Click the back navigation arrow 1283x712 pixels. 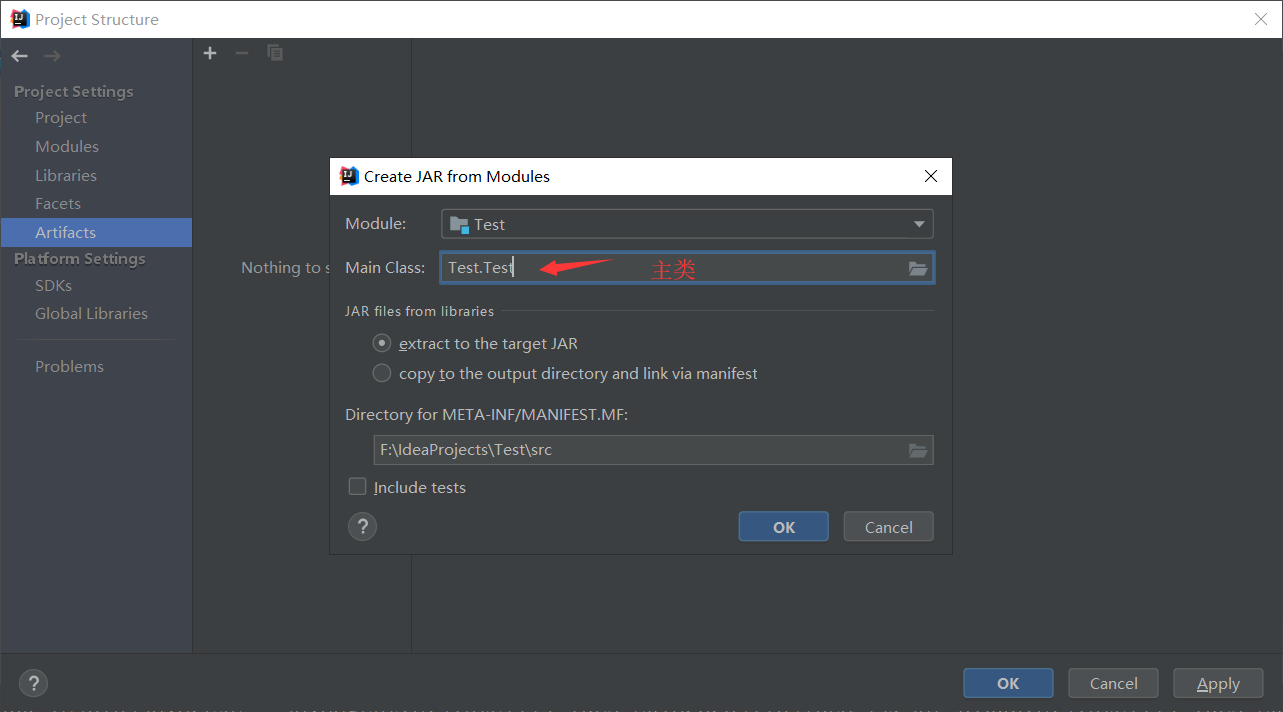(20, 56)
